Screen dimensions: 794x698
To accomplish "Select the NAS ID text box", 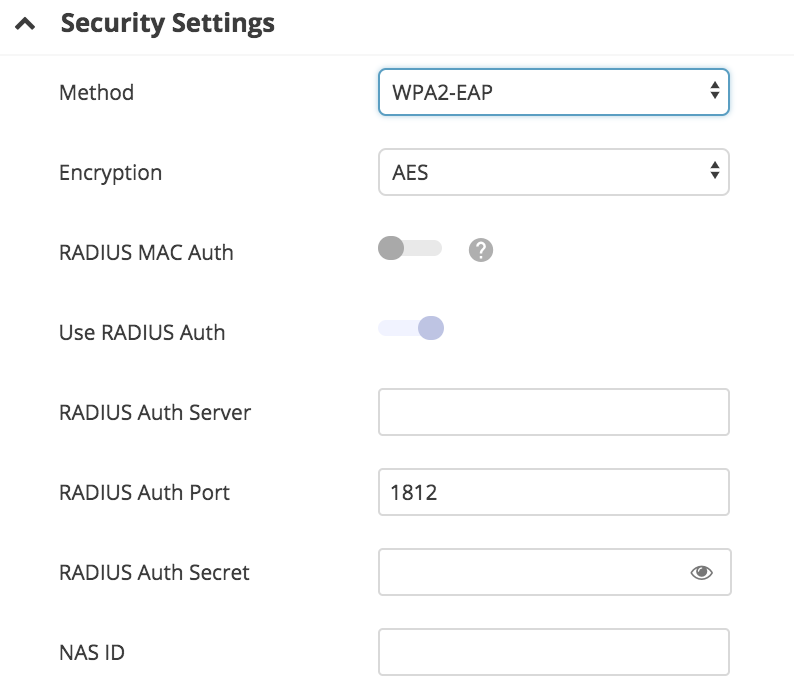I will point(553,652).
